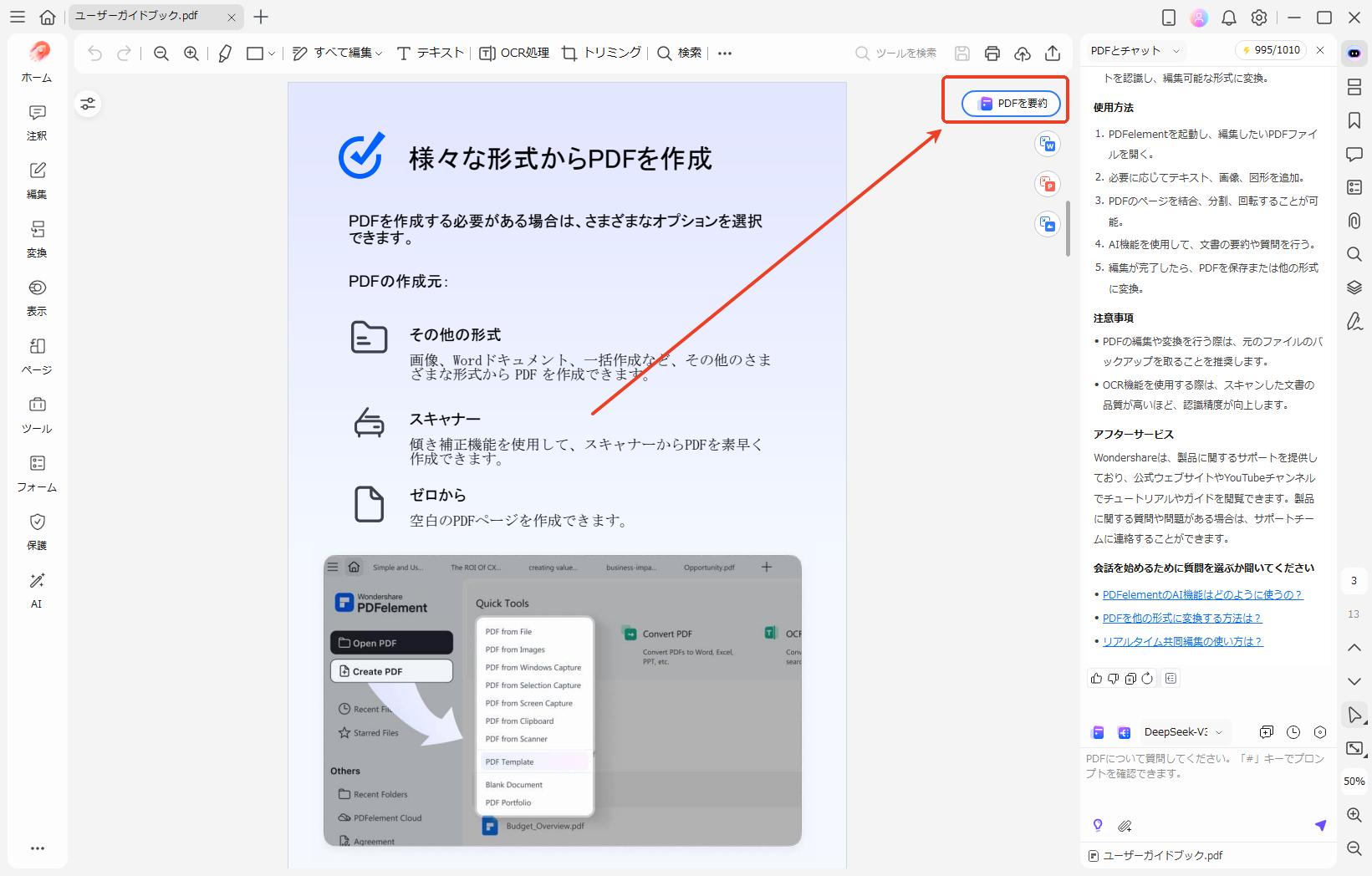Screen dimensions: 1372x876
Task: Give thumbs up to AI response
Action: point(1096,678)
